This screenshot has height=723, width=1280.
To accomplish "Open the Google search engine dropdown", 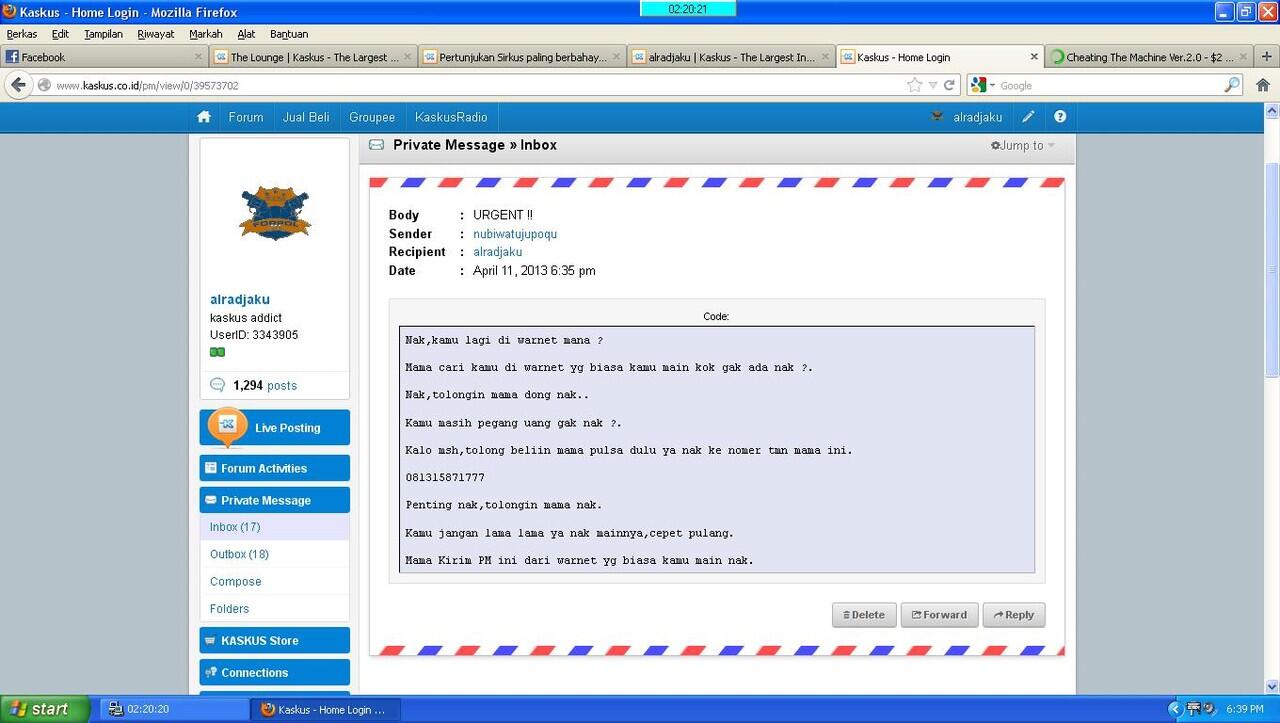I will pos(993,86).
